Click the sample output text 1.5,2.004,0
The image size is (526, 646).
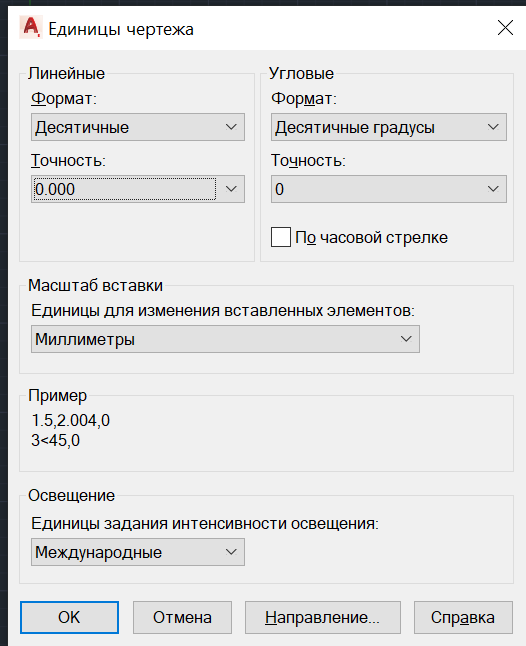pyautogui.click(x=71, y=421)
